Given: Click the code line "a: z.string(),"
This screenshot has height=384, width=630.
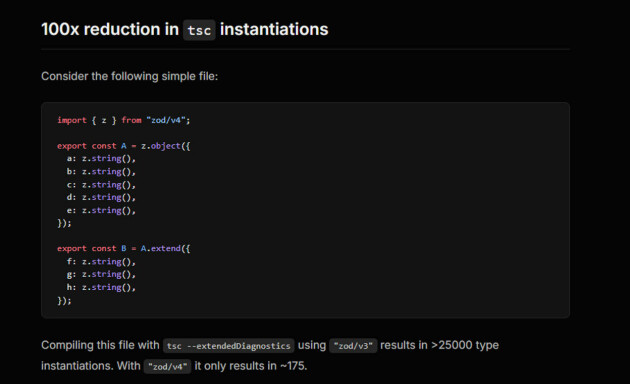Looking at the screenshot, I should [101, 159].
